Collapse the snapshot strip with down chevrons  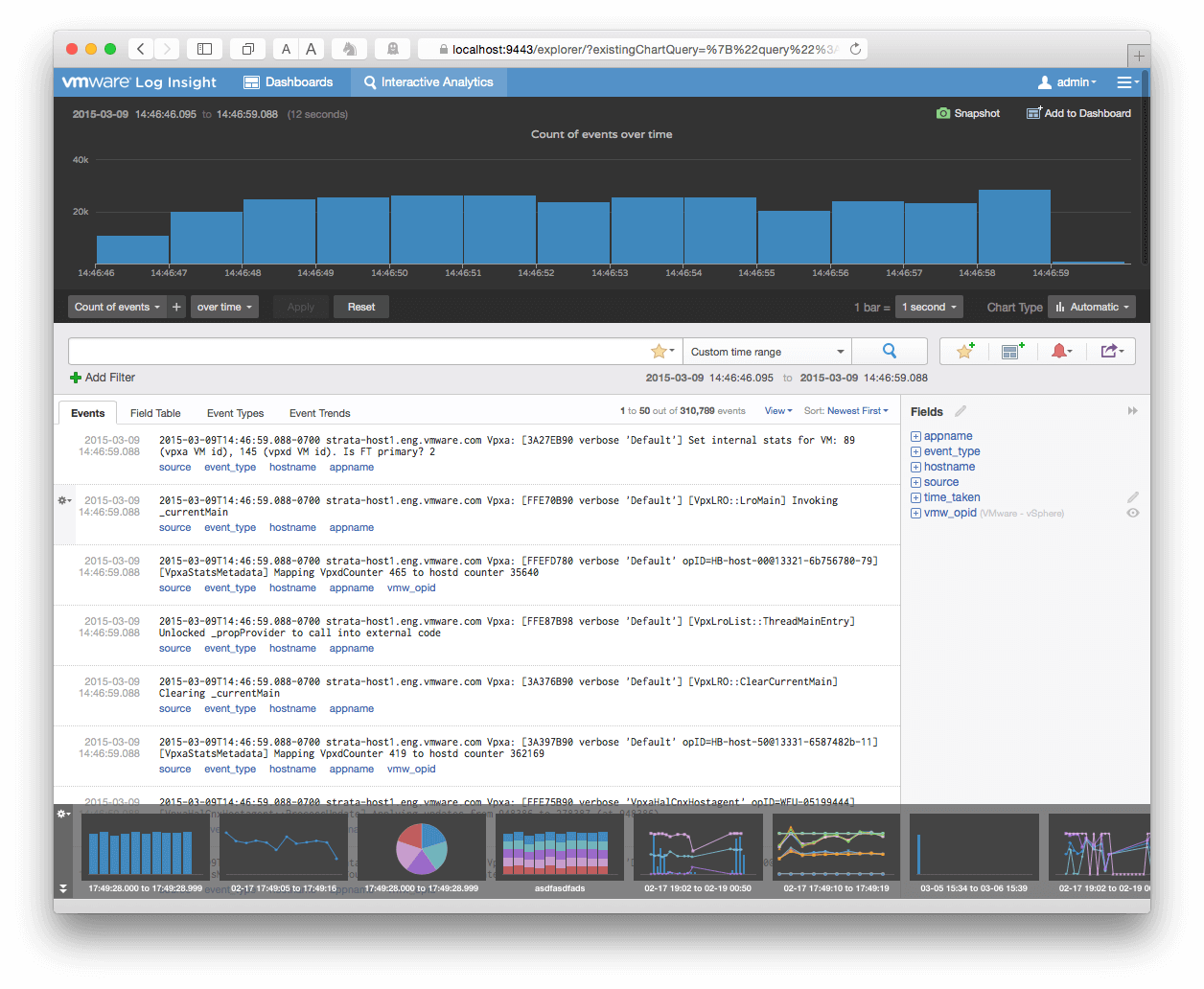[x=63, y=888]
